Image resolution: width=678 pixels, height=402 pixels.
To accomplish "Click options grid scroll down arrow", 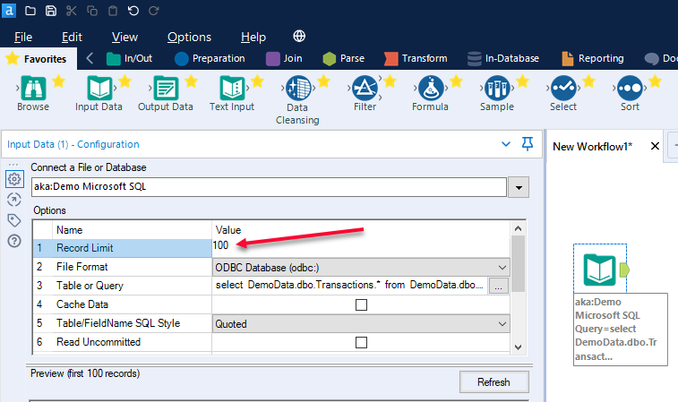I will [x=518, y=347].
